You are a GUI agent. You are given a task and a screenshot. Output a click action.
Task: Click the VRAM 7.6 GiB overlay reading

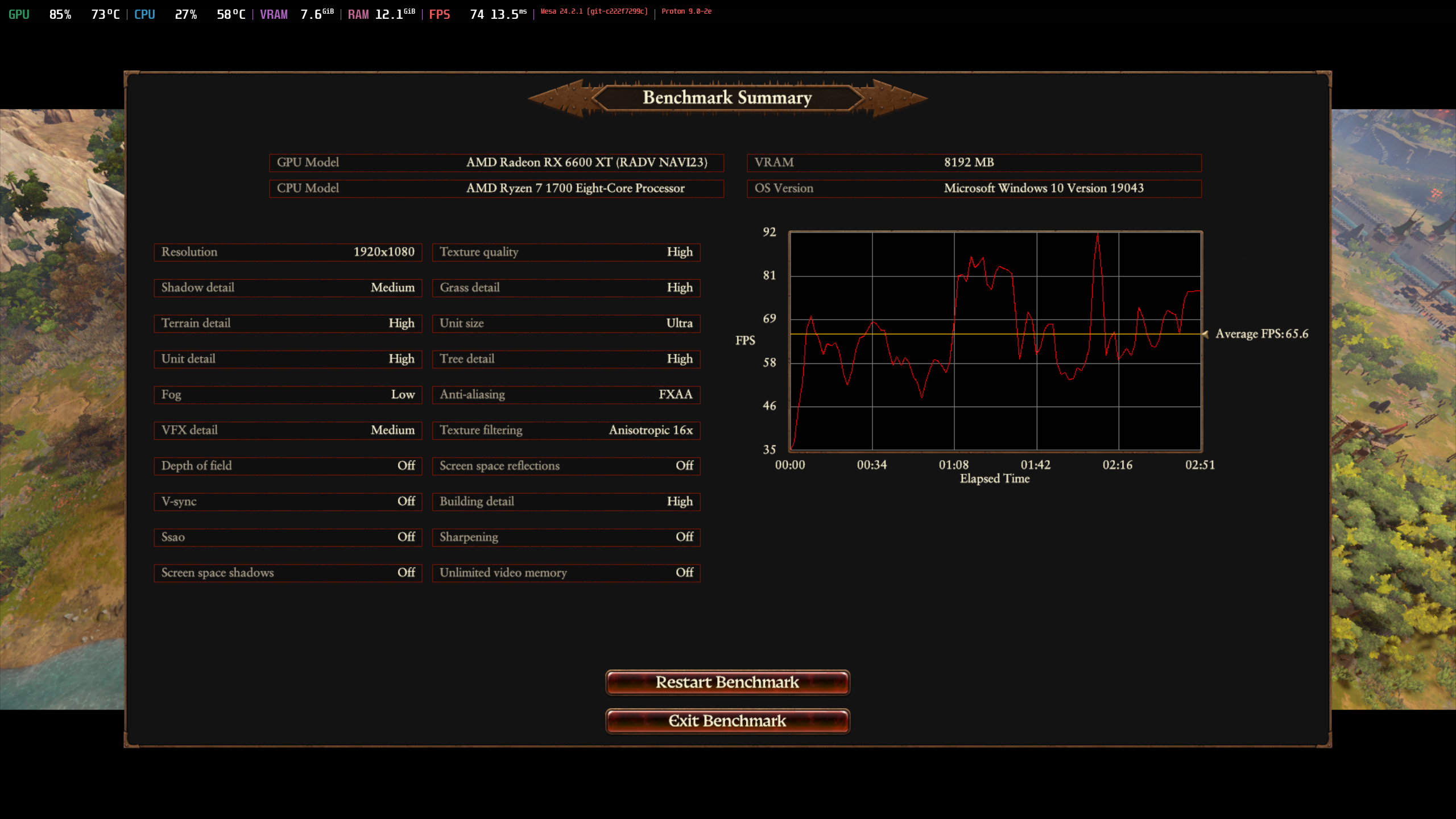pyautogui.click(x=297, y=14)
